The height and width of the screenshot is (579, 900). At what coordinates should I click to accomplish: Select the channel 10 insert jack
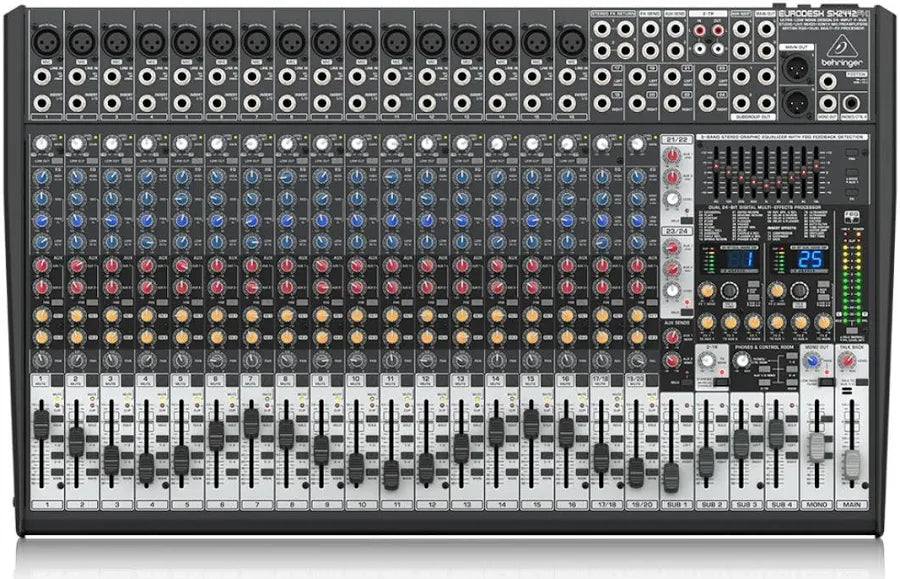pyautogui.click(x=357, y=104)
